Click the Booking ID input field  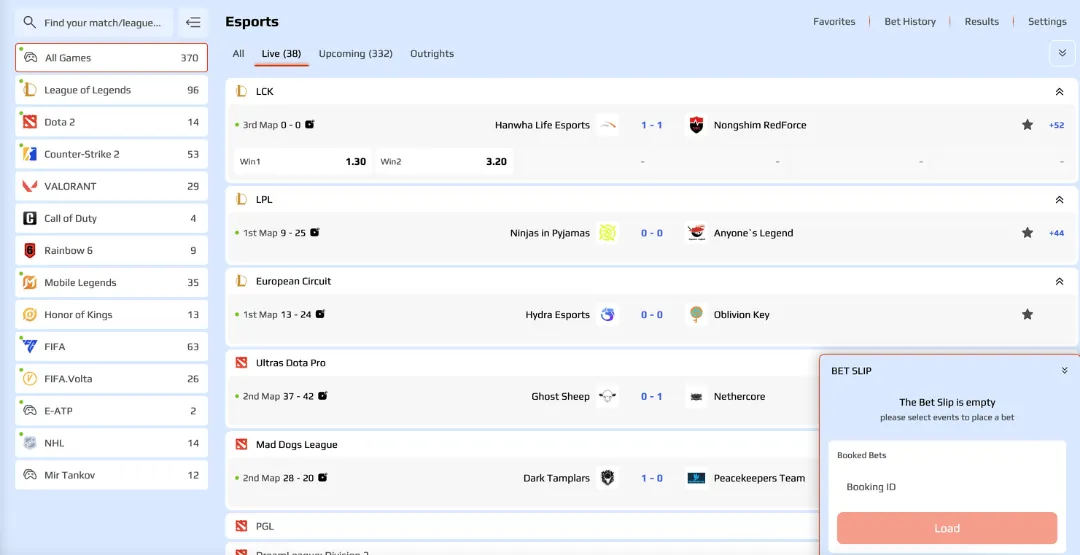point(946,487)
